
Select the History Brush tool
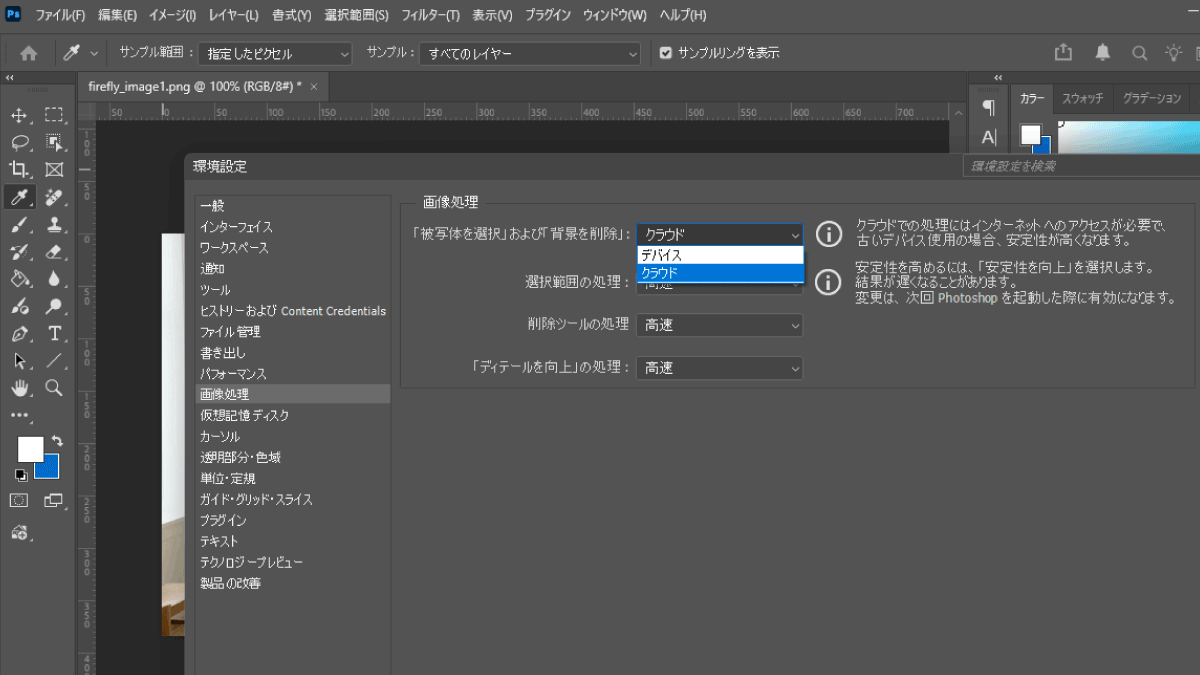[18, 251]
